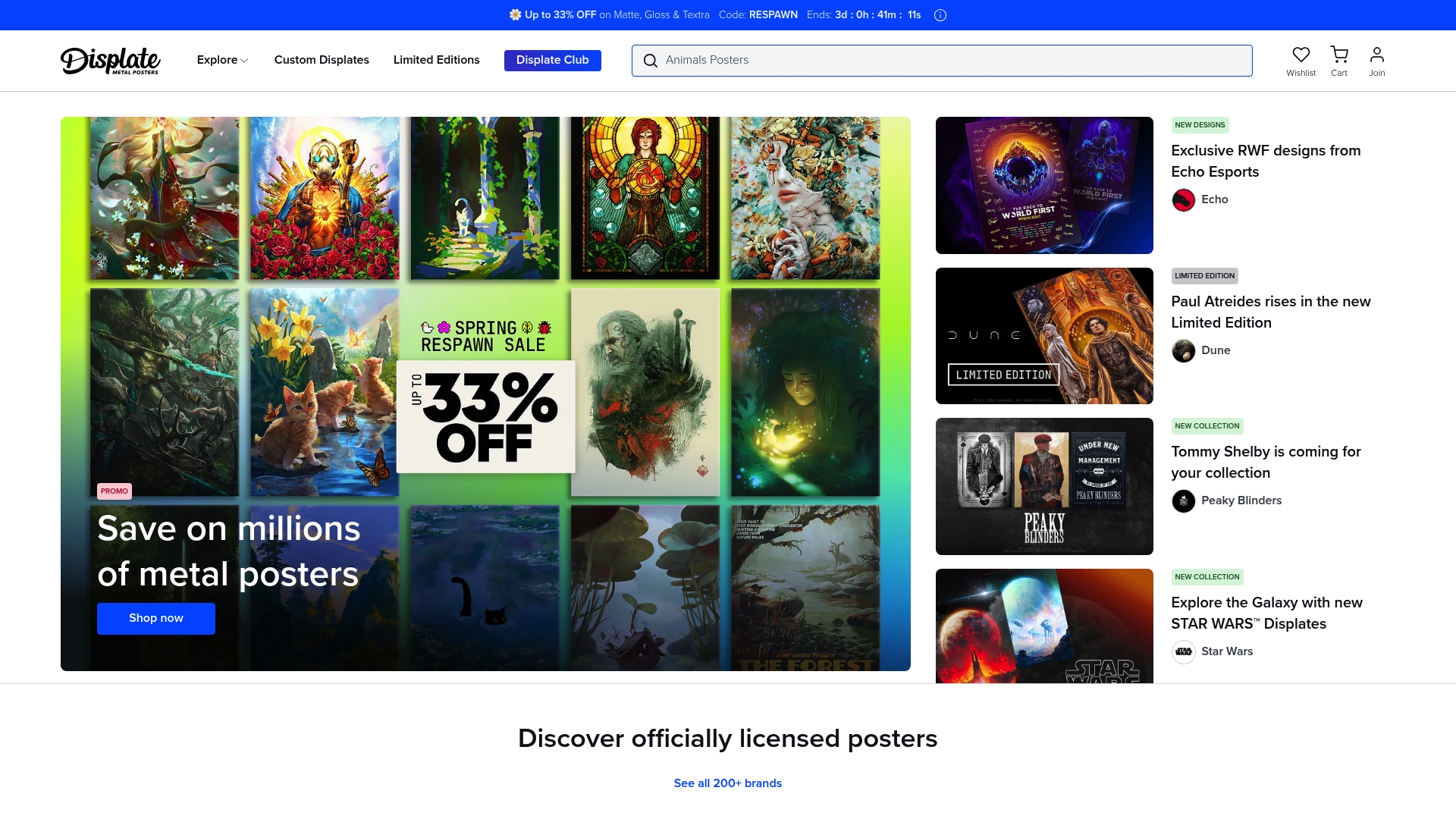Open the Wishlist heart icon

coord(1301,55)
